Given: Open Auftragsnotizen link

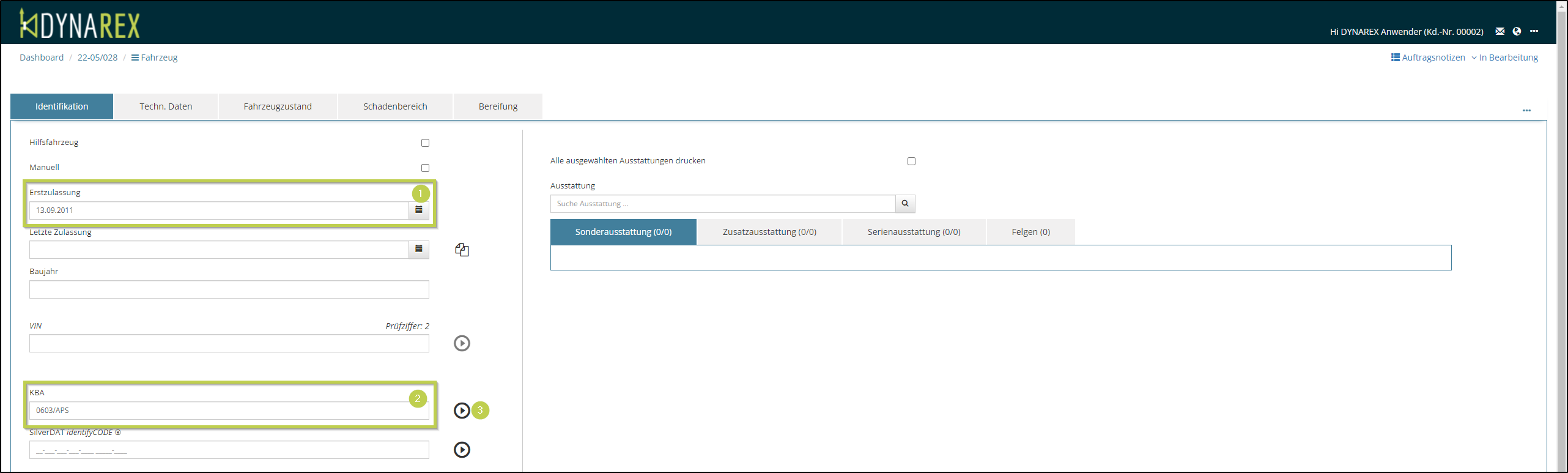Looking at the screenshot, I should point(1428,58).
